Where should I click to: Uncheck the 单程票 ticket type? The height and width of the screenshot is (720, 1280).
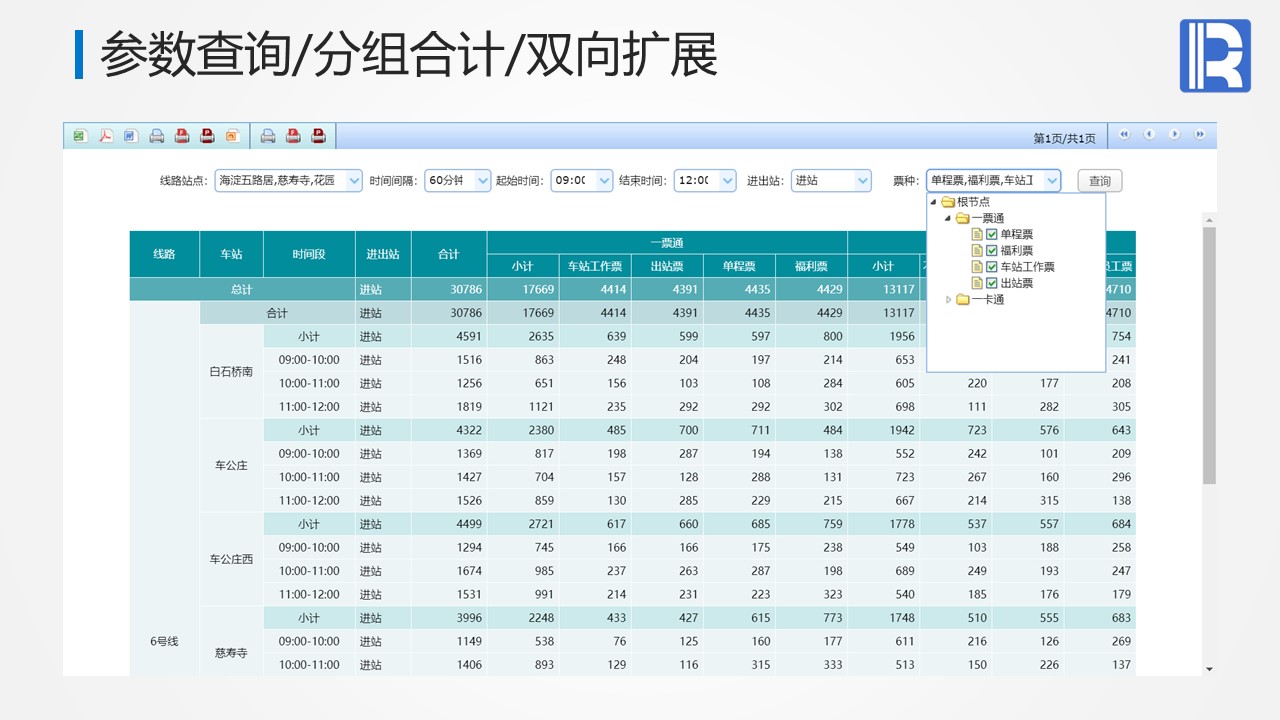(992, 235)
